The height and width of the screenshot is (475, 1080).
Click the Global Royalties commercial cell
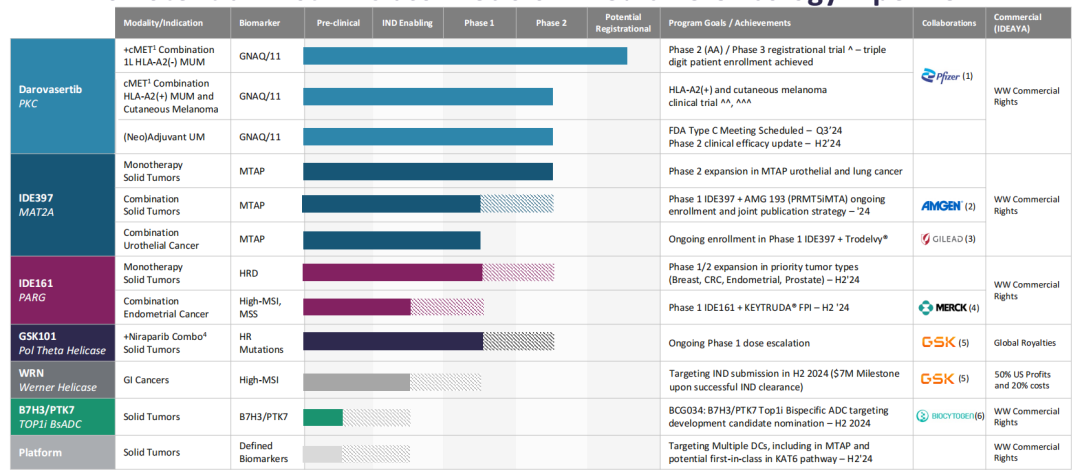[1026, 342]
